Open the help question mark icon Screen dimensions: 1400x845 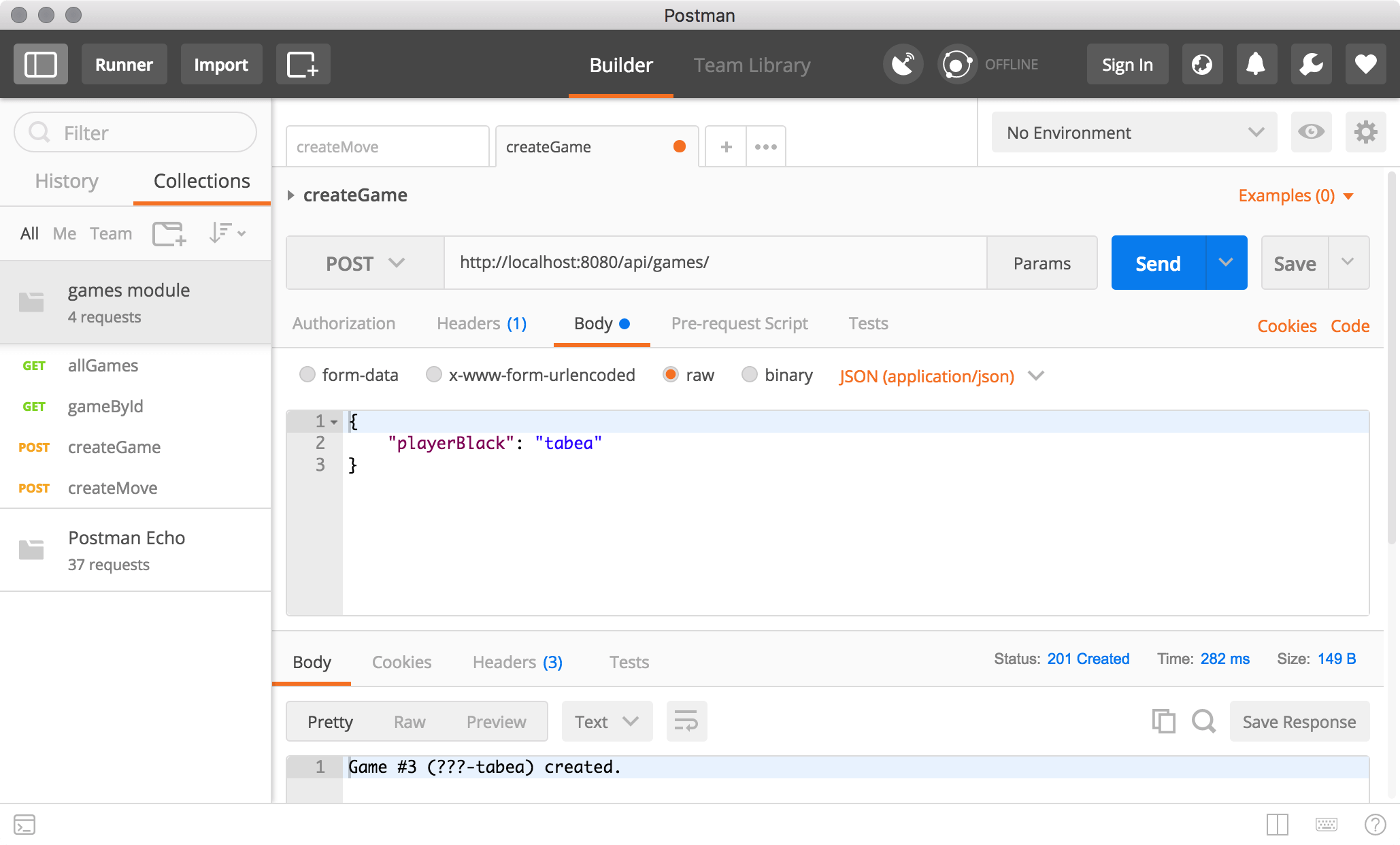1376,825
